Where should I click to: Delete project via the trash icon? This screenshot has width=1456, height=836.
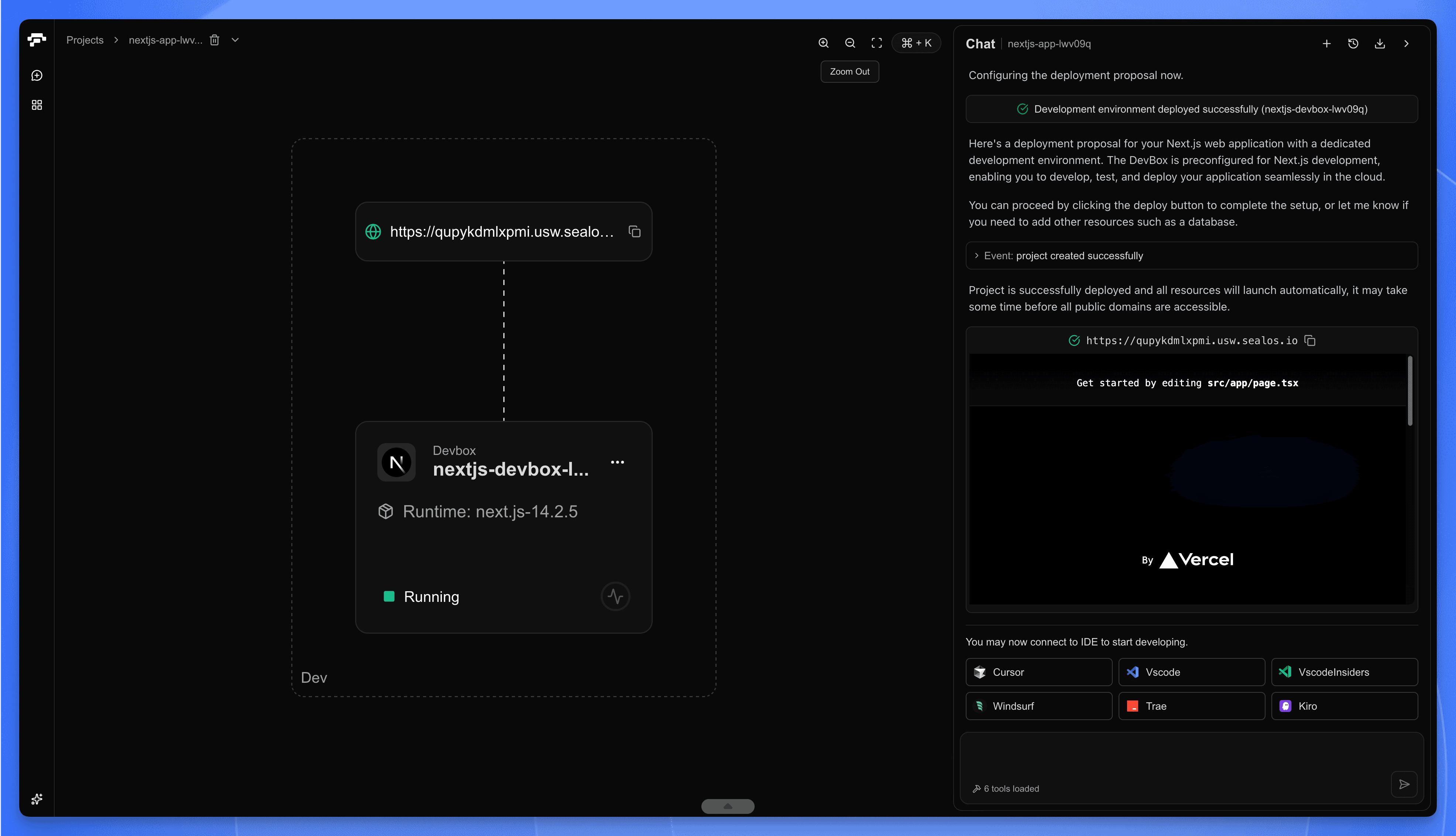tap(214, 40)
